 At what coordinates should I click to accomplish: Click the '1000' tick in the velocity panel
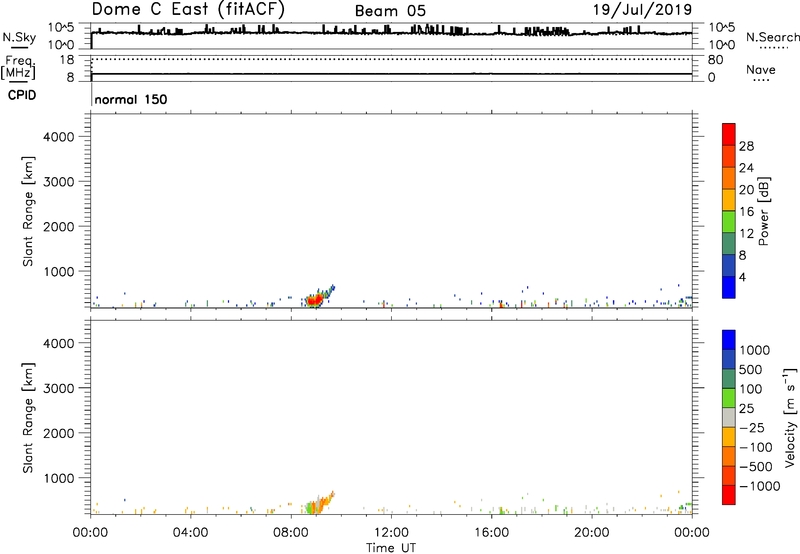tap(59, 478)
